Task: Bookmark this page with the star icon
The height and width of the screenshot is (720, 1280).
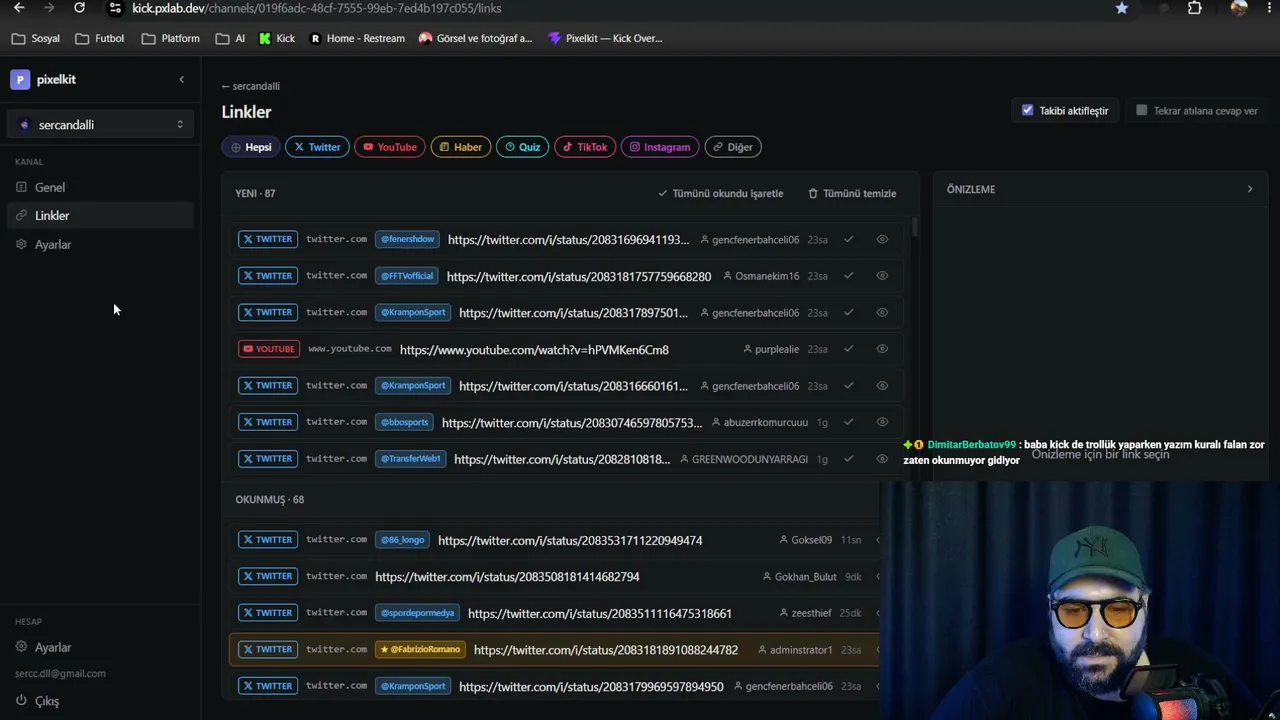Action: (x=1122, y=8)
